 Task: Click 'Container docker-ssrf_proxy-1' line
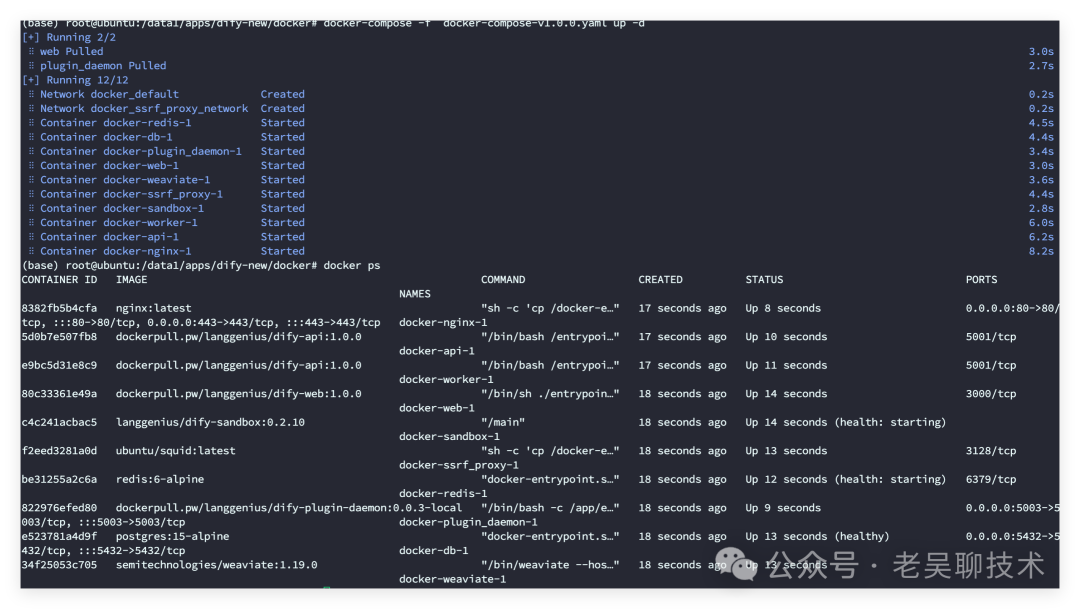pyautogui.click(x=132, y=194)
